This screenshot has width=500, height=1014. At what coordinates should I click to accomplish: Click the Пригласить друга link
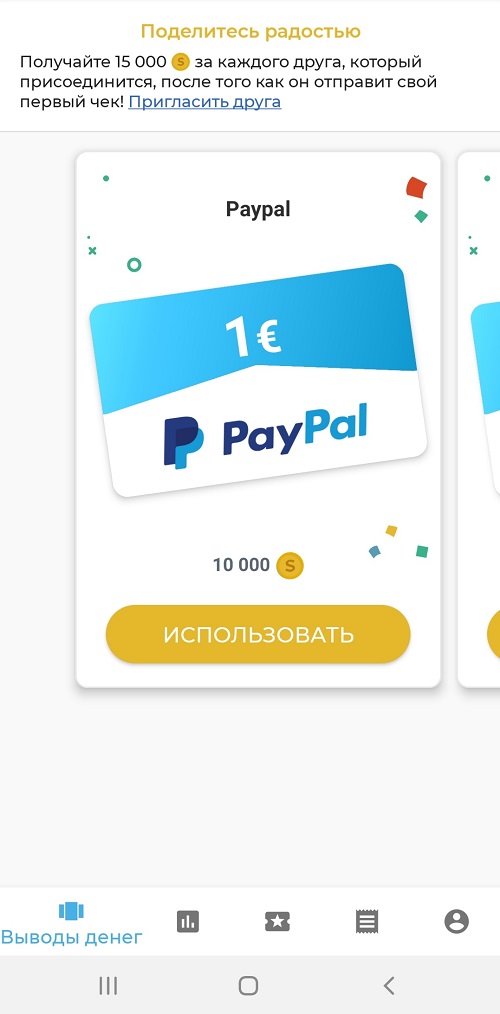(x=204, y=102)
